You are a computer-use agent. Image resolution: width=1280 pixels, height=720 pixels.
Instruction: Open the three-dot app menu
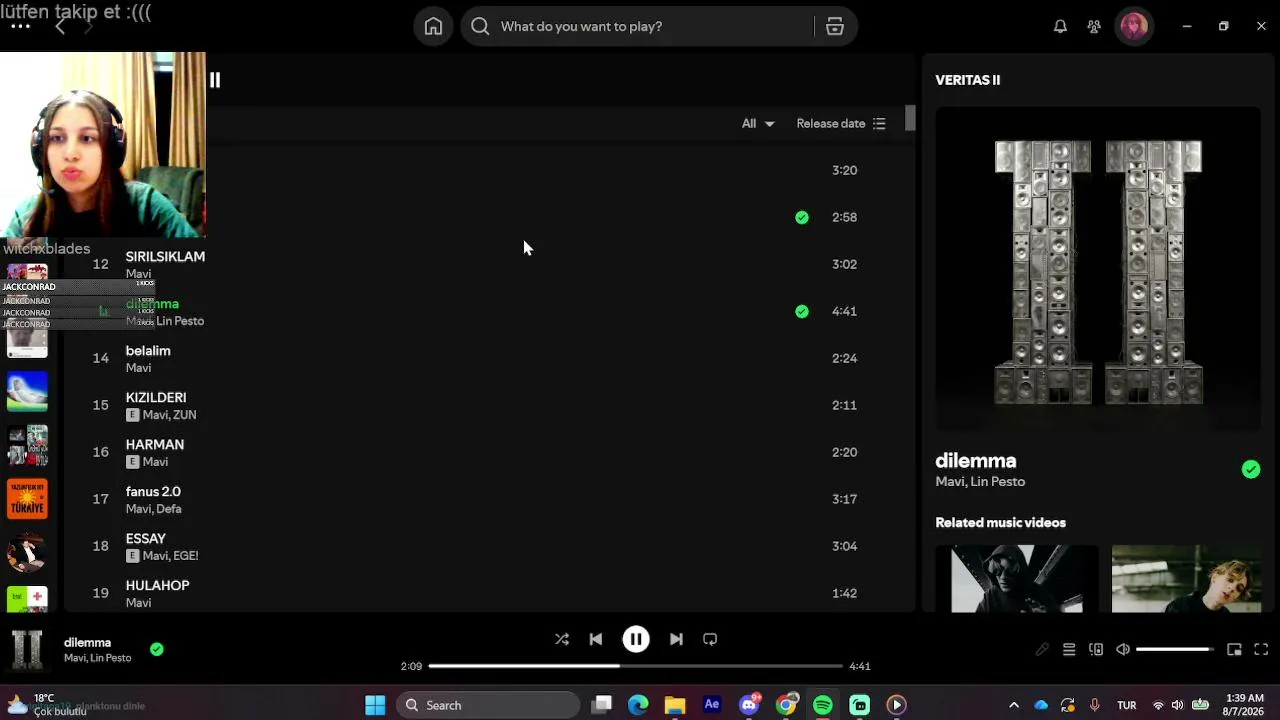coord(20,27)
